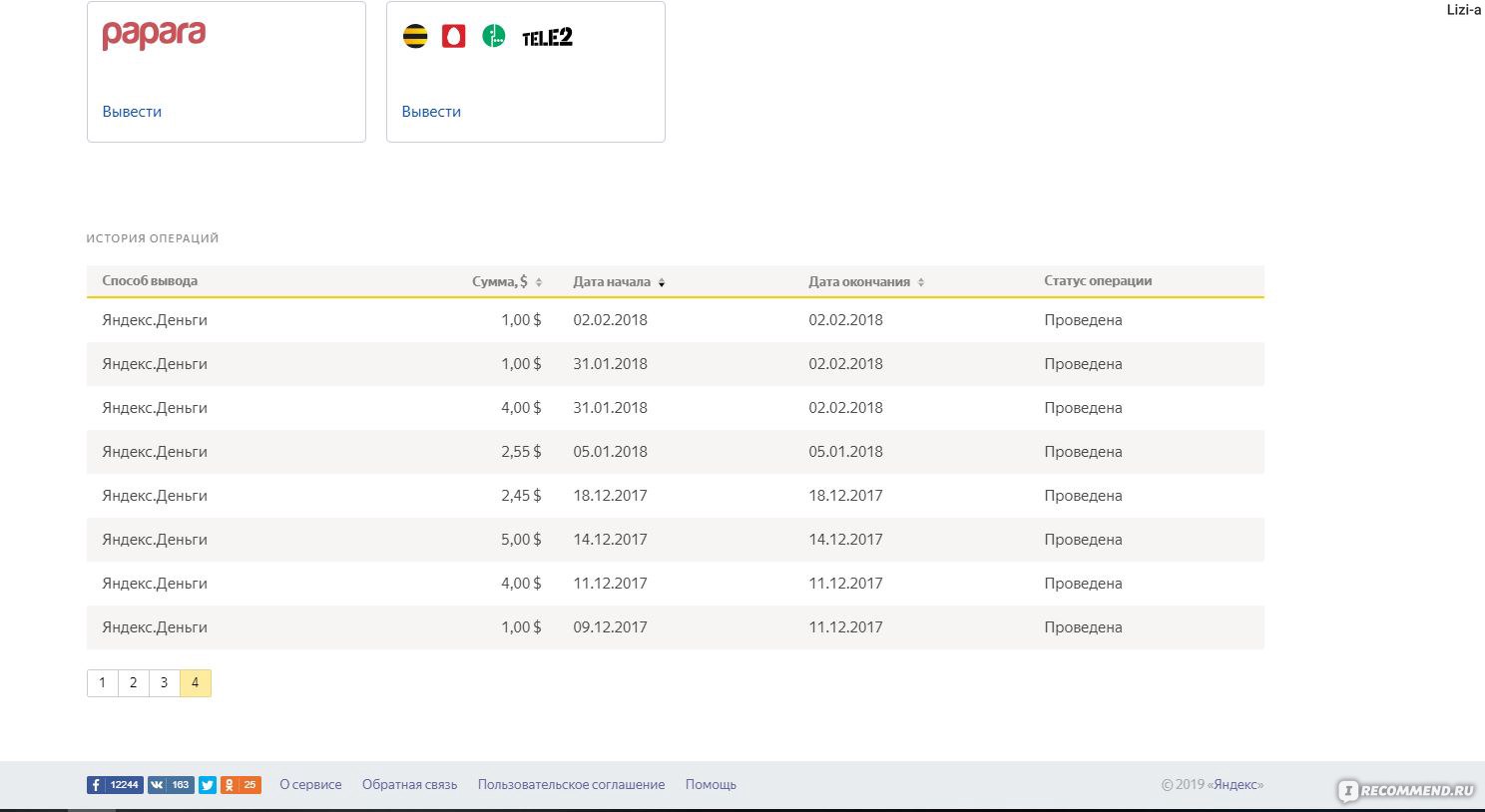Click start date 09.12.2017
This screenshot has width=1485, height=812.
(610, 627)
